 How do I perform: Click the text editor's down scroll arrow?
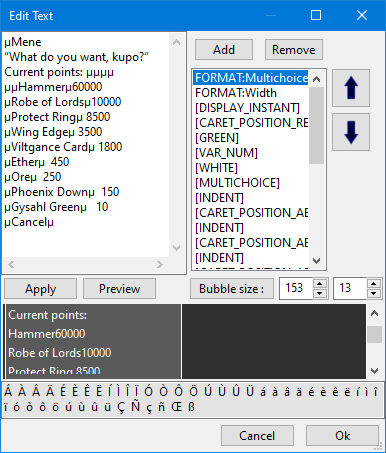(x=176, y=248)
